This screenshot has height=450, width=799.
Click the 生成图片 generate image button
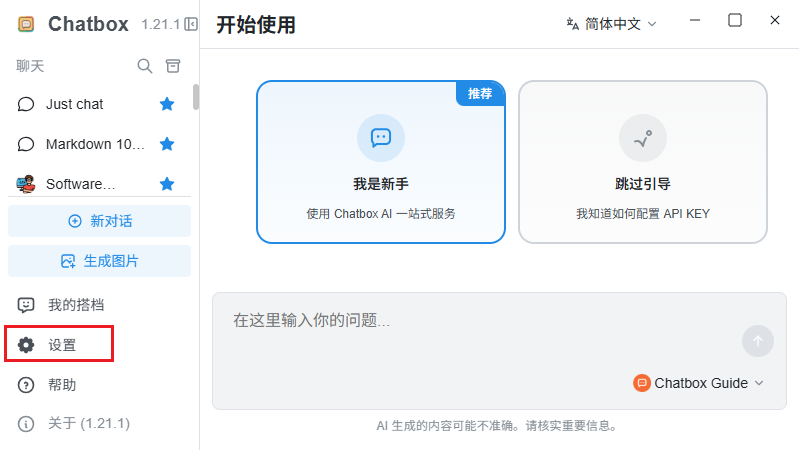click(99, 261)
